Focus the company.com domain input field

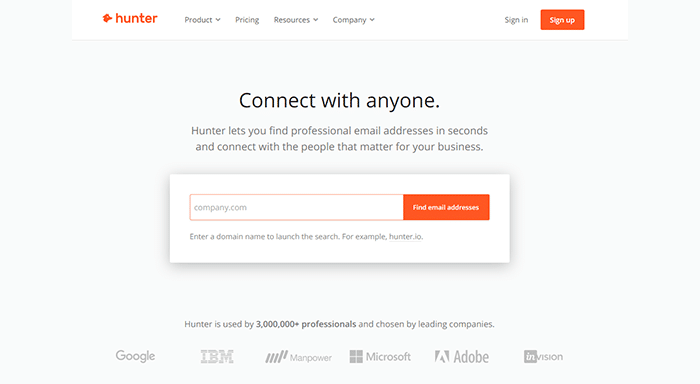tap(296, 207)
